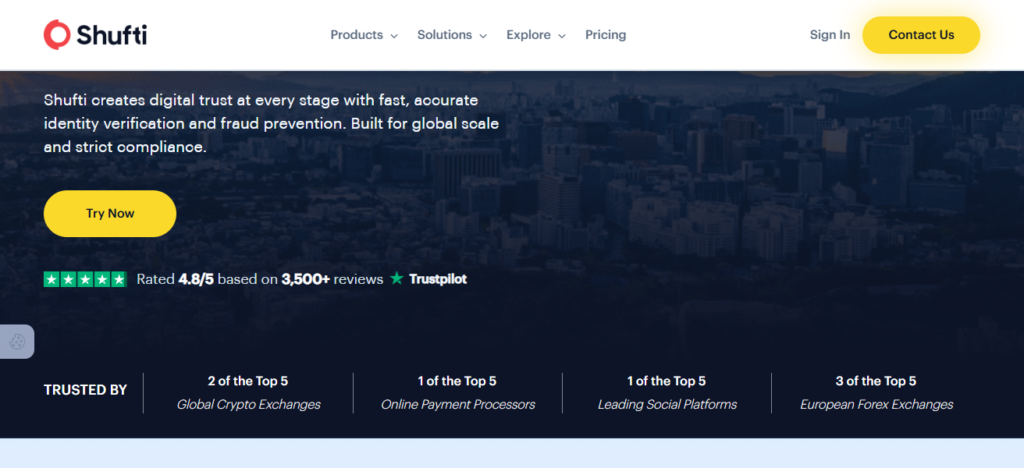Screen dimensions: 1024x468
Task: Open the Products menu
Action: coord(357,35)
